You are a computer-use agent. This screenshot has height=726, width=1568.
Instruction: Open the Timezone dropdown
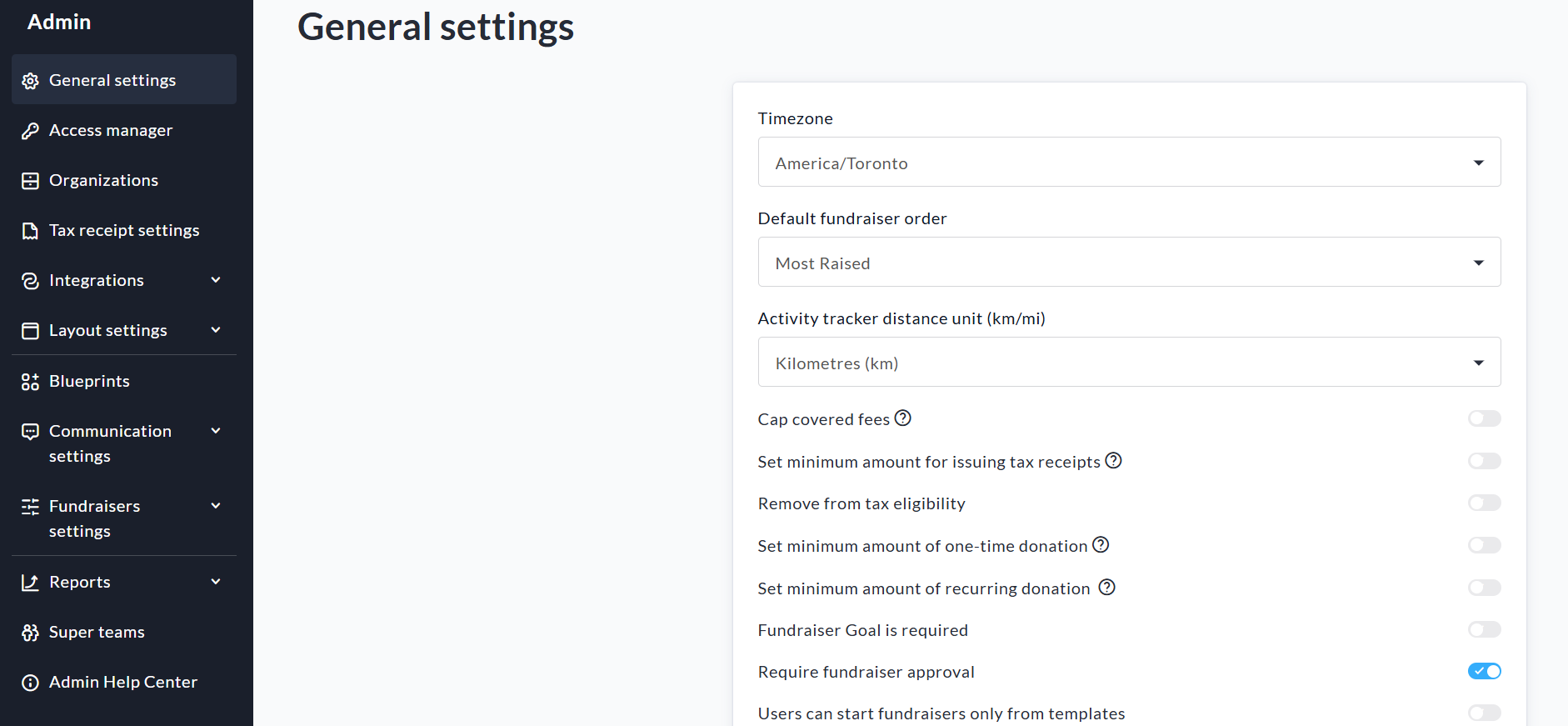[1129, 163]
